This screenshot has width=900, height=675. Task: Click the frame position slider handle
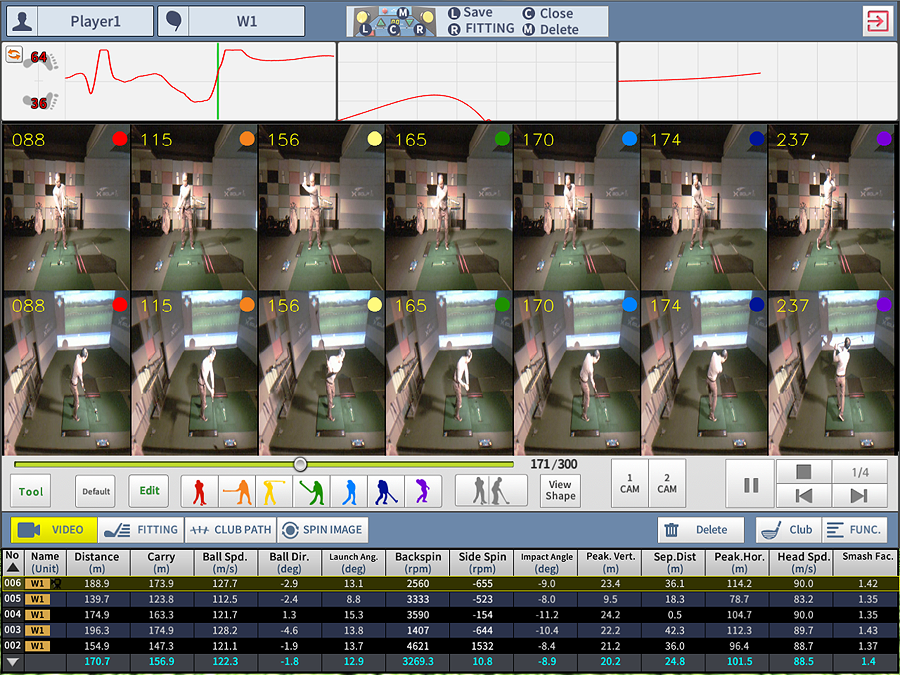pyautogui.click(x=300, y=464)
